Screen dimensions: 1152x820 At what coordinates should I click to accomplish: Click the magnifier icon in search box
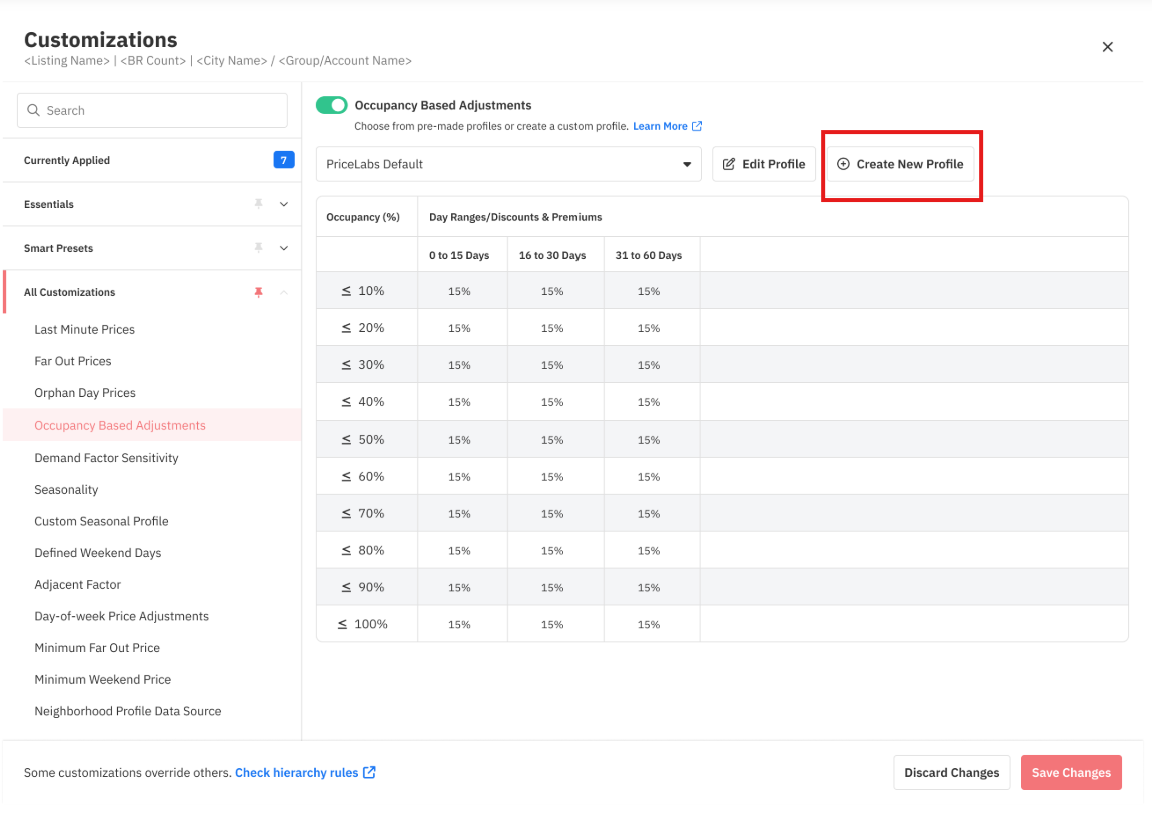point(34,111)
